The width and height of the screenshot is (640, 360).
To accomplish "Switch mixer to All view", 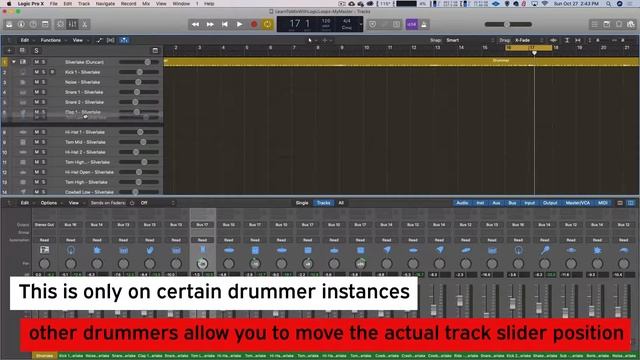I will (341, 203).
